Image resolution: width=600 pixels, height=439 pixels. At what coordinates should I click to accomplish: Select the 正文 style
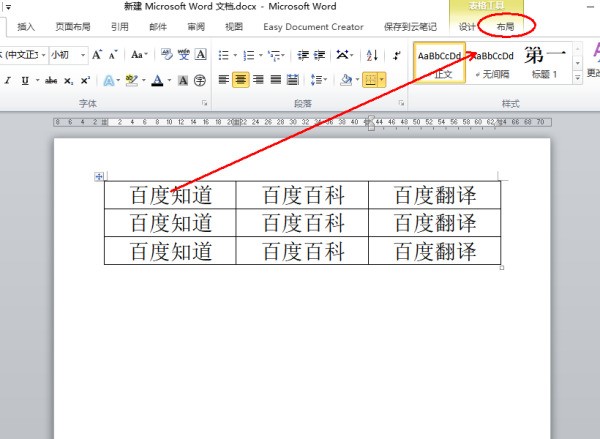point(440,63)
